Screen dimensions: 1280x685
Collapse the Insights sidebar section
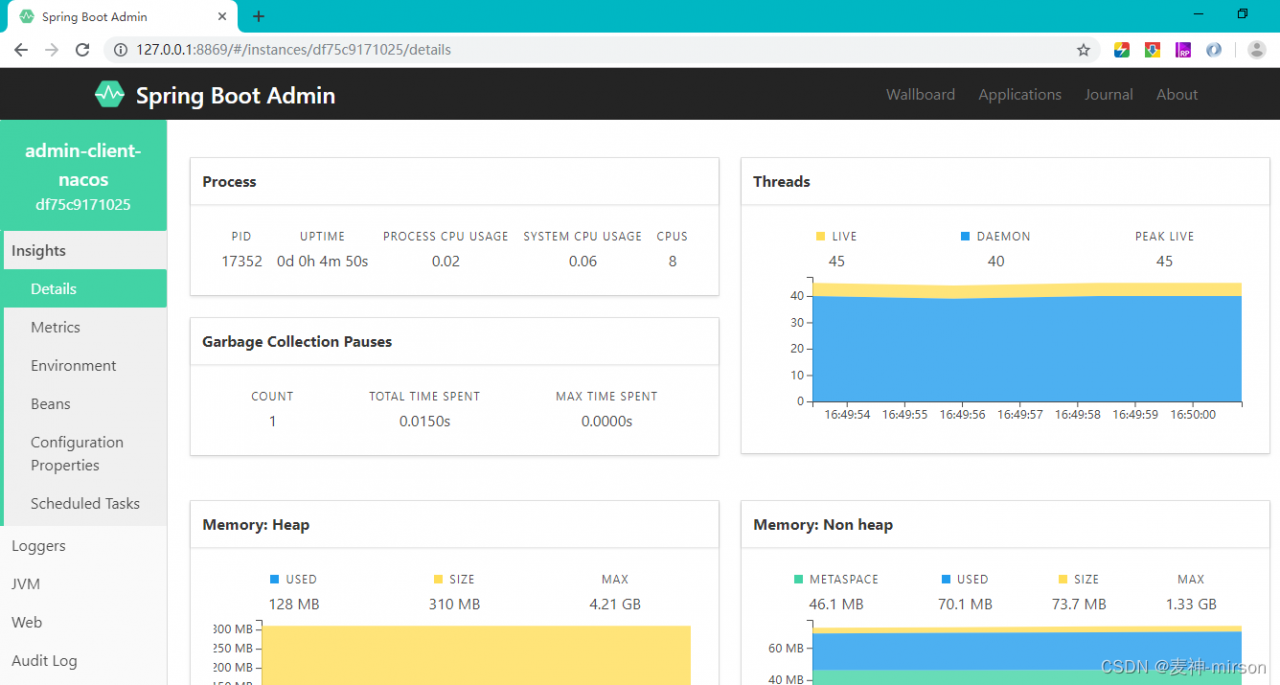pos(84,251)
